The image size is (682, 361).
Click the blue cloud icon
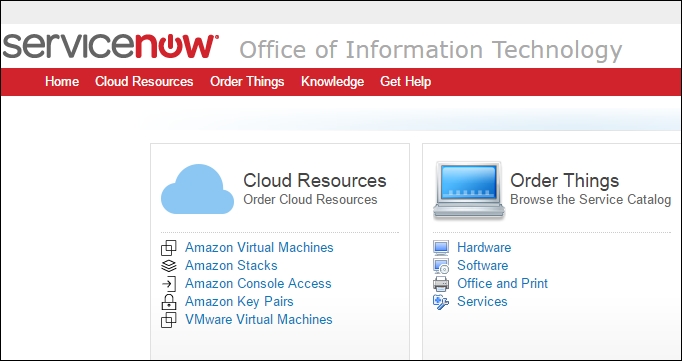(x=197, y=189)
